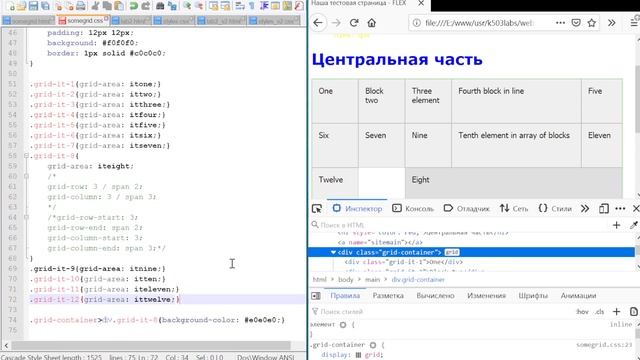Switch to the somegrid.css editor tab
This screenshot has width=640, height=360.
[x=84, y=20]
